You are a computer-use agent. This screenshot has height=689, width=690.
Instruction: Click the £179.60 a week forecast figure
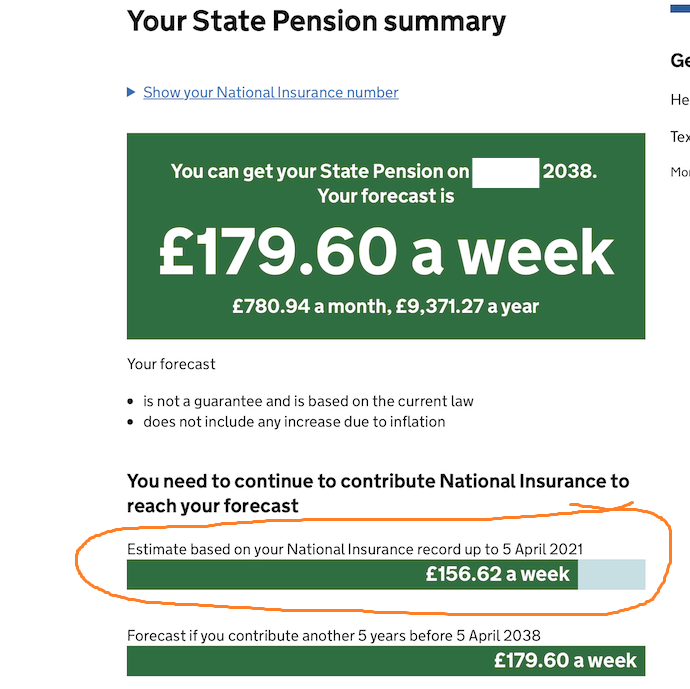(x=385, y=253)
